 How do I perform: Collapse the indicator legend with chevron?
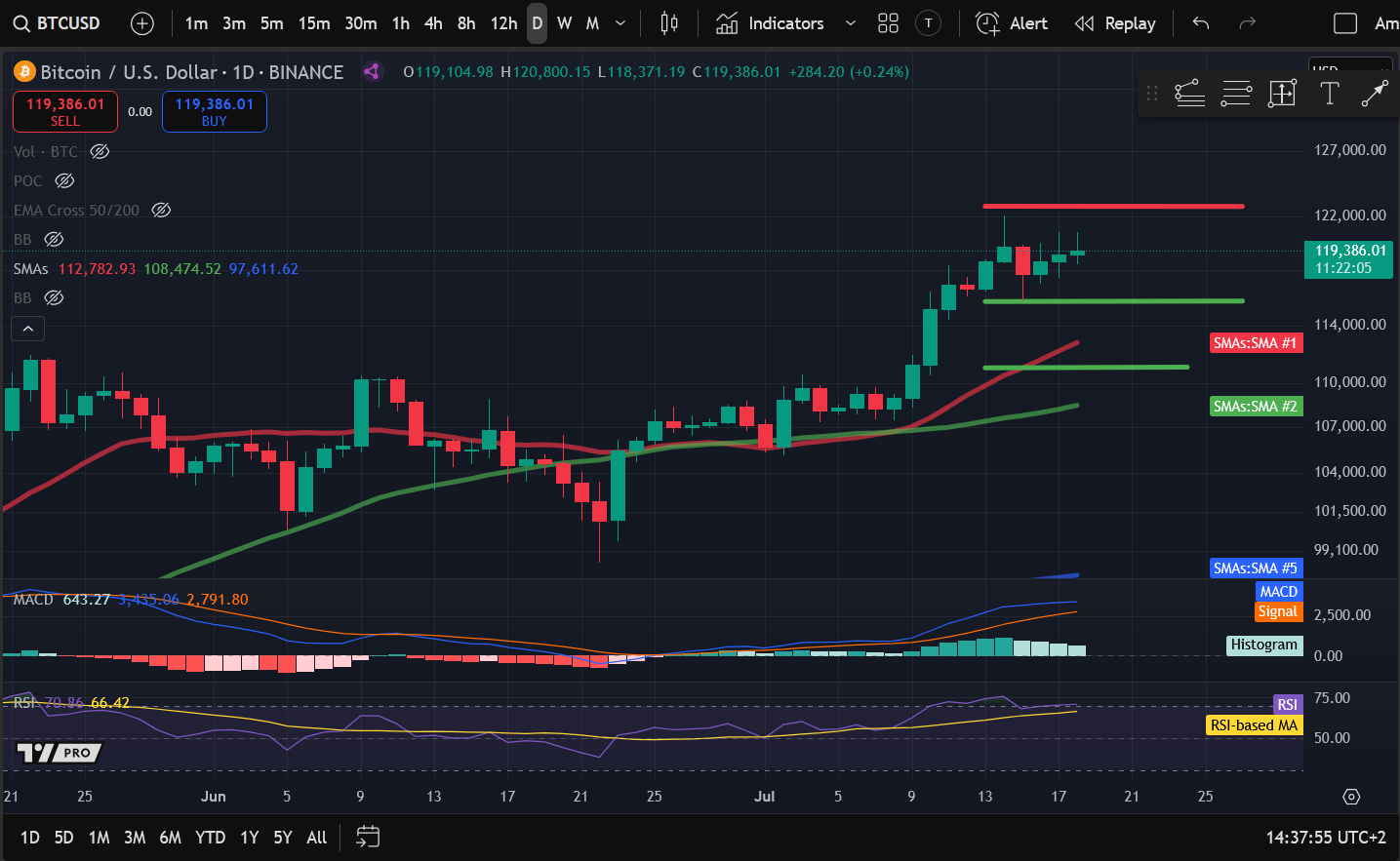[28, 329]
